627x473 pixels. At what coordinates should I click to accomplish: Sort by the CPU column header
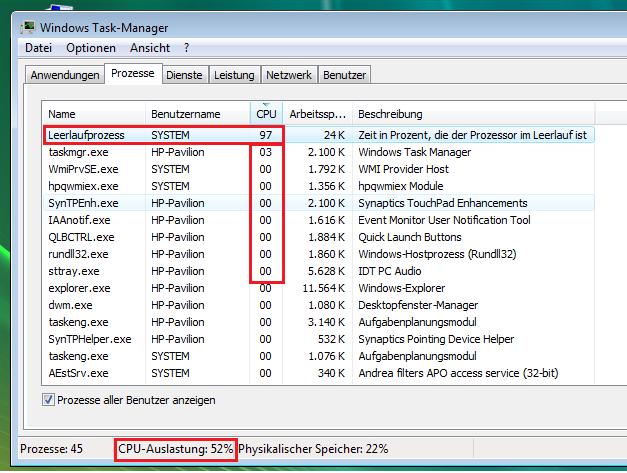[265, 114]
